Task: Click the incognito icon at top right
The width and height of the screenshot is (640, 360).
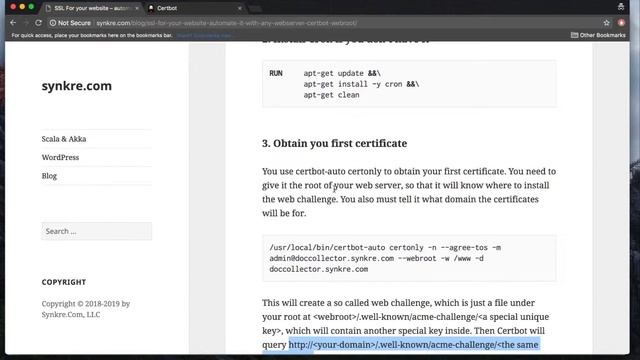Action: tap(621, 7)
